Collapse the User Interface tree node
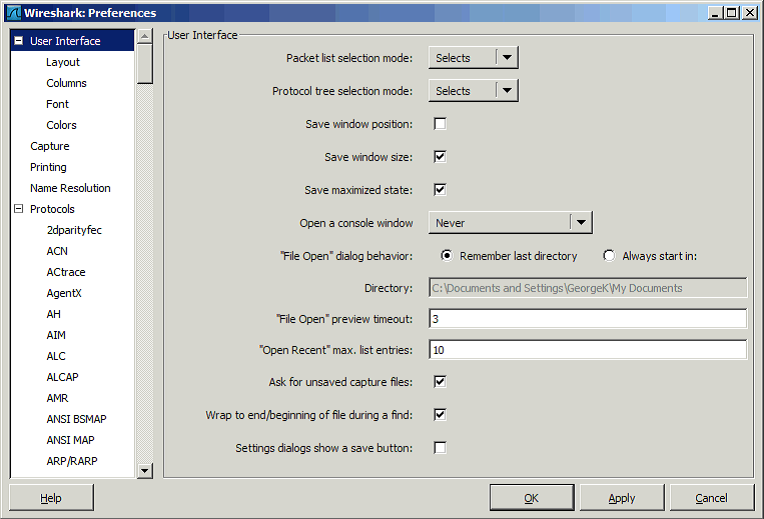This screenshot has height=519, width=764. tap(19, 41)
